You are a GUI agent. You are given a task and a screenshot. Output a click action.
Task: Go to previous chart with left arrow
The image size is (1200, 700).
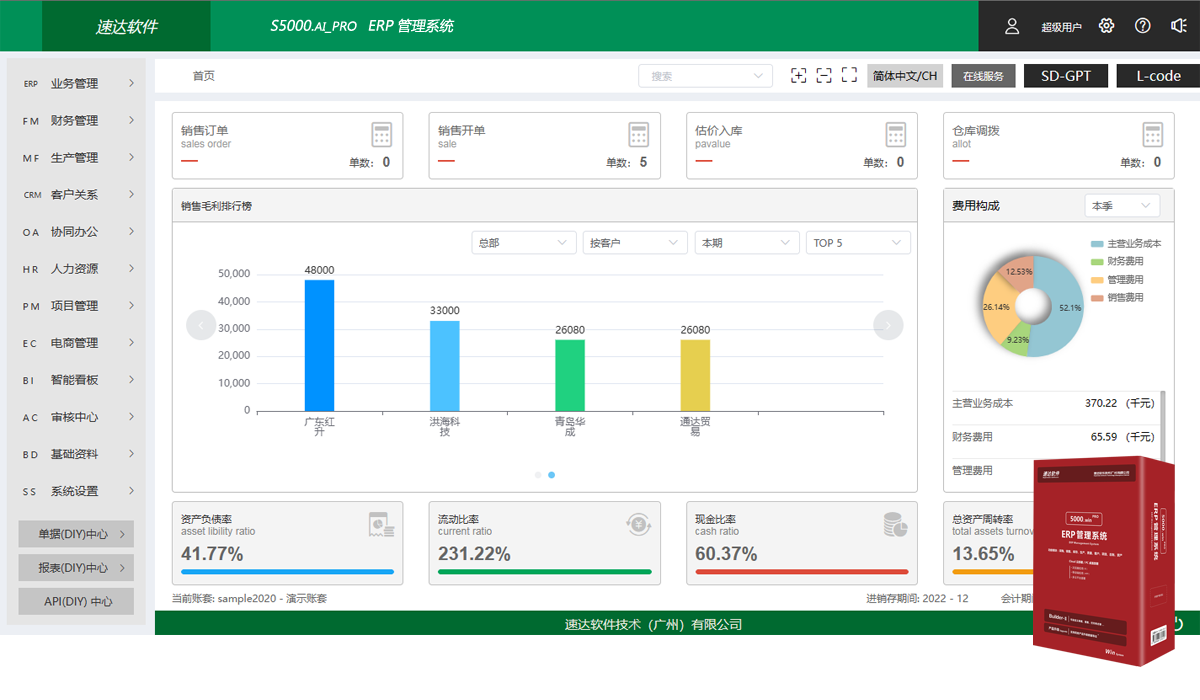[x=201, y=325]
